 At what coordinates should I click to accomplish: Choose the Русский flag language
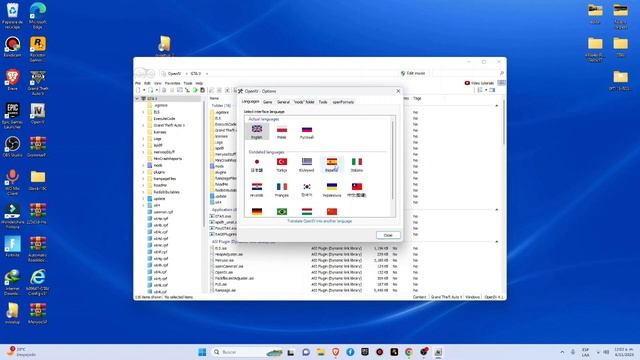click(307, 131)
